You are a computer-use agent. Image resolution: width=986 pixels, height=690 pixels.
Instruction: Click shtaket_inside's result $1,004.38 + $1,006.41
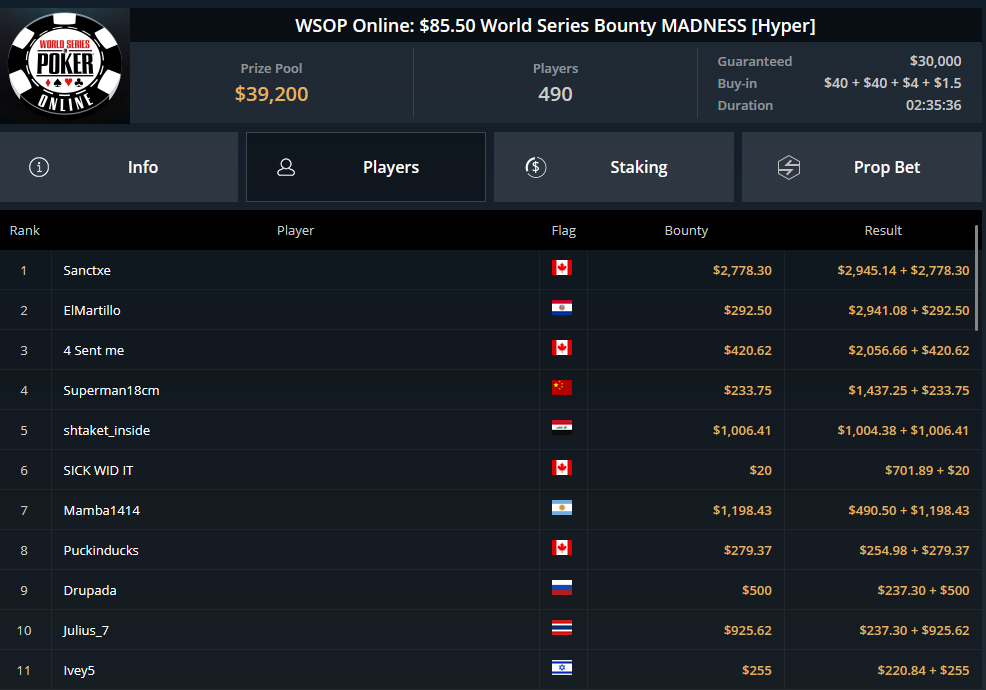coord(903,431)
